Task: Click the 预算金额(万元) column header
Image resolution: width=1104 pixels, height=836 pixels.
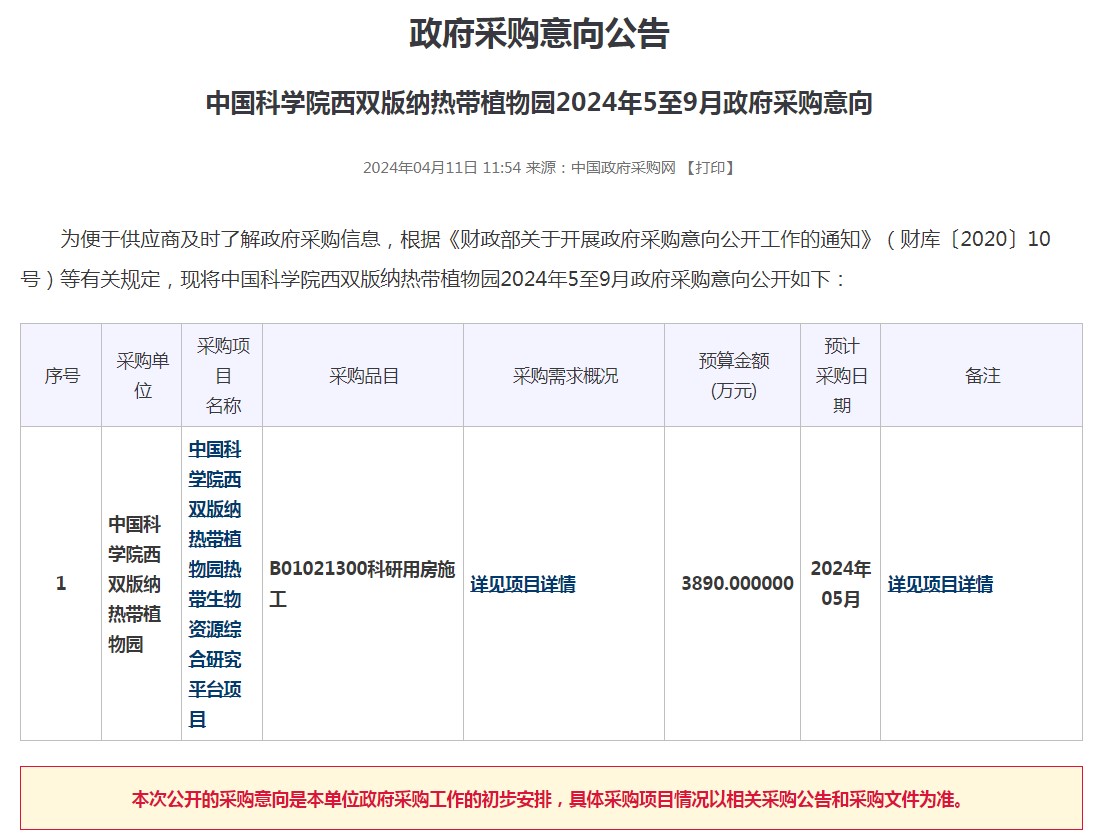Action: pyautogui.click(x=733, y=376)
